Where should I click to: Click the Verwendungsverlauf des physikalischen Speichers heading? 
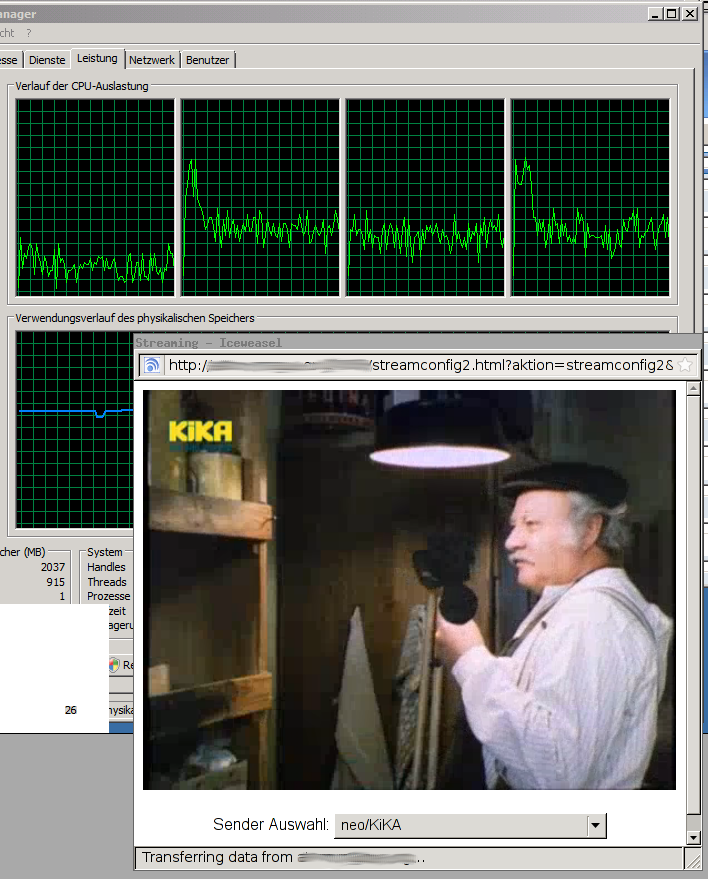click(135, 318)
